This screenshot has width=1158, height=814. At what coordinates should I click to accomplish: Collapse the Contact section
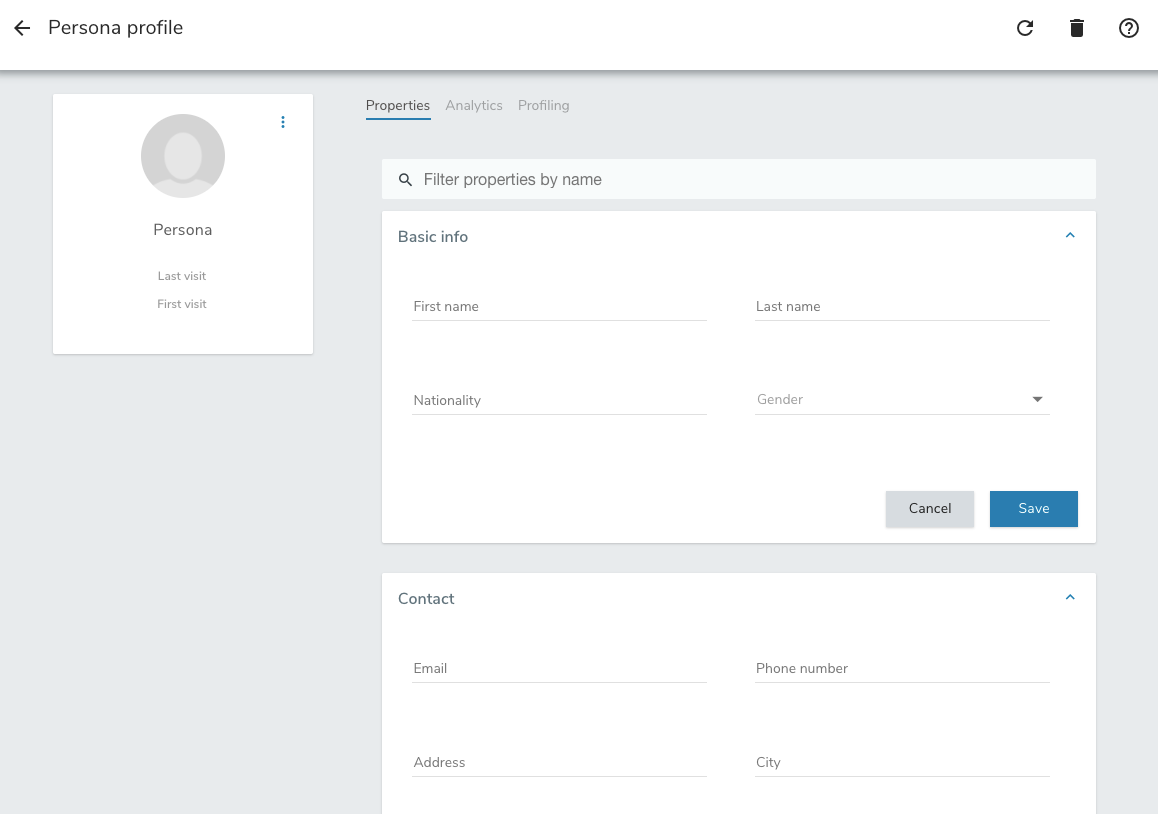tap(1070, 598)
